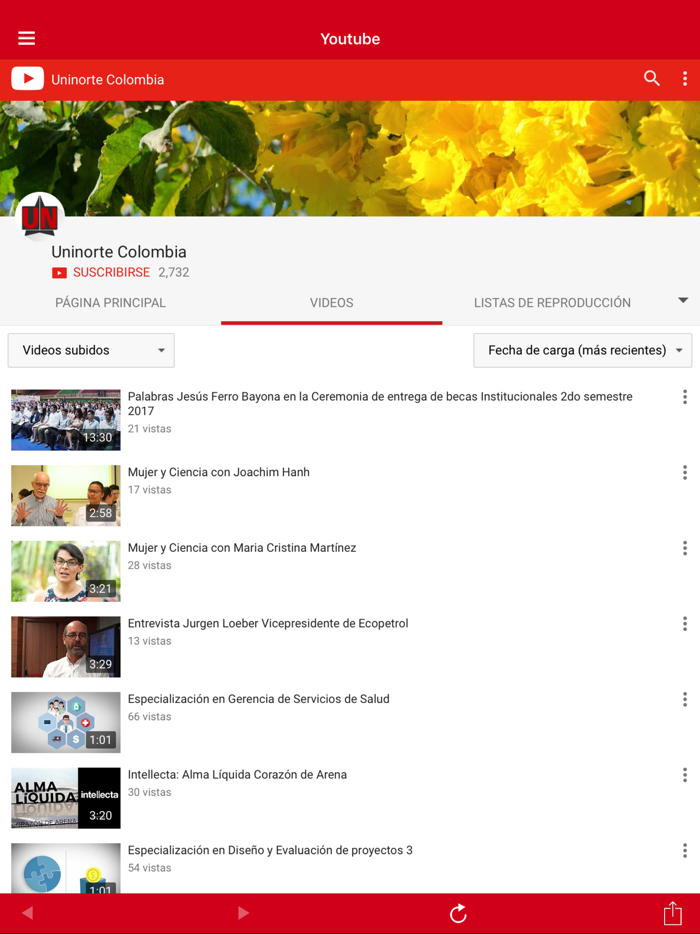Image resolution: width=700 pixels, height=934 pixels.
Task: Click the 21 vistas view count
Action: pos(150,429)
